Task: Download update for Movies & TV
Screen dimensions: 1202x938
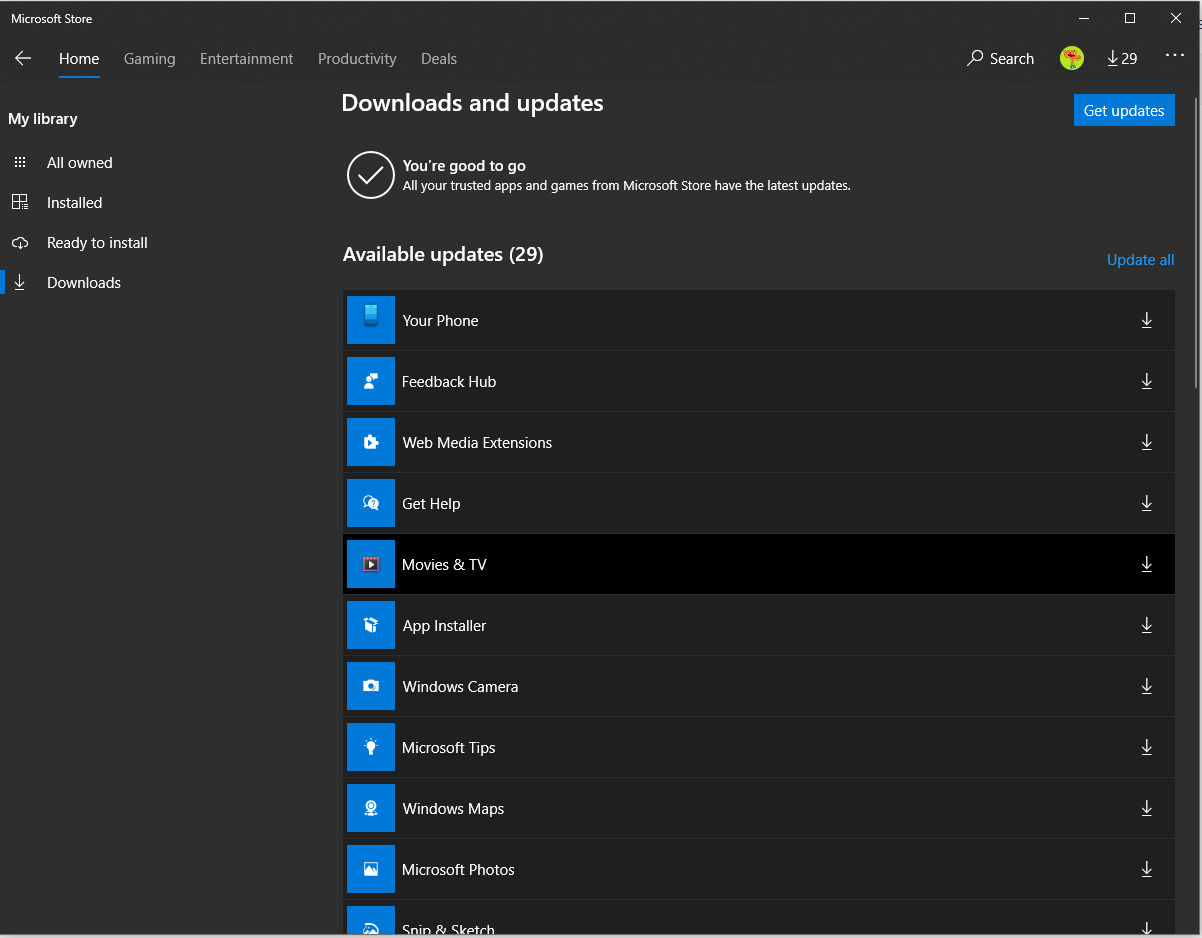Action: point(1147,564)
